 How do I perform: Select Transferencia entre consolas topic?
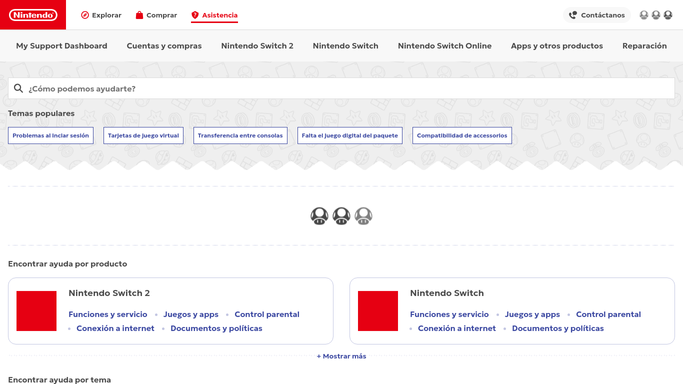[x=240, y=135]
